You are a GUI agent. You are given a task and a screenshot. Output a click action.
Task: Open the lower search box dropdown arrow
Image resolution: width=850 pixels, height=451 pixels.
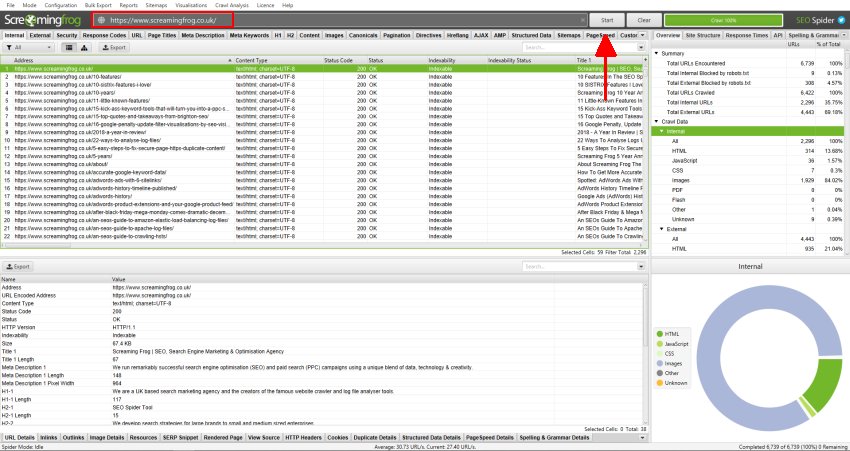tap(641, 267)
